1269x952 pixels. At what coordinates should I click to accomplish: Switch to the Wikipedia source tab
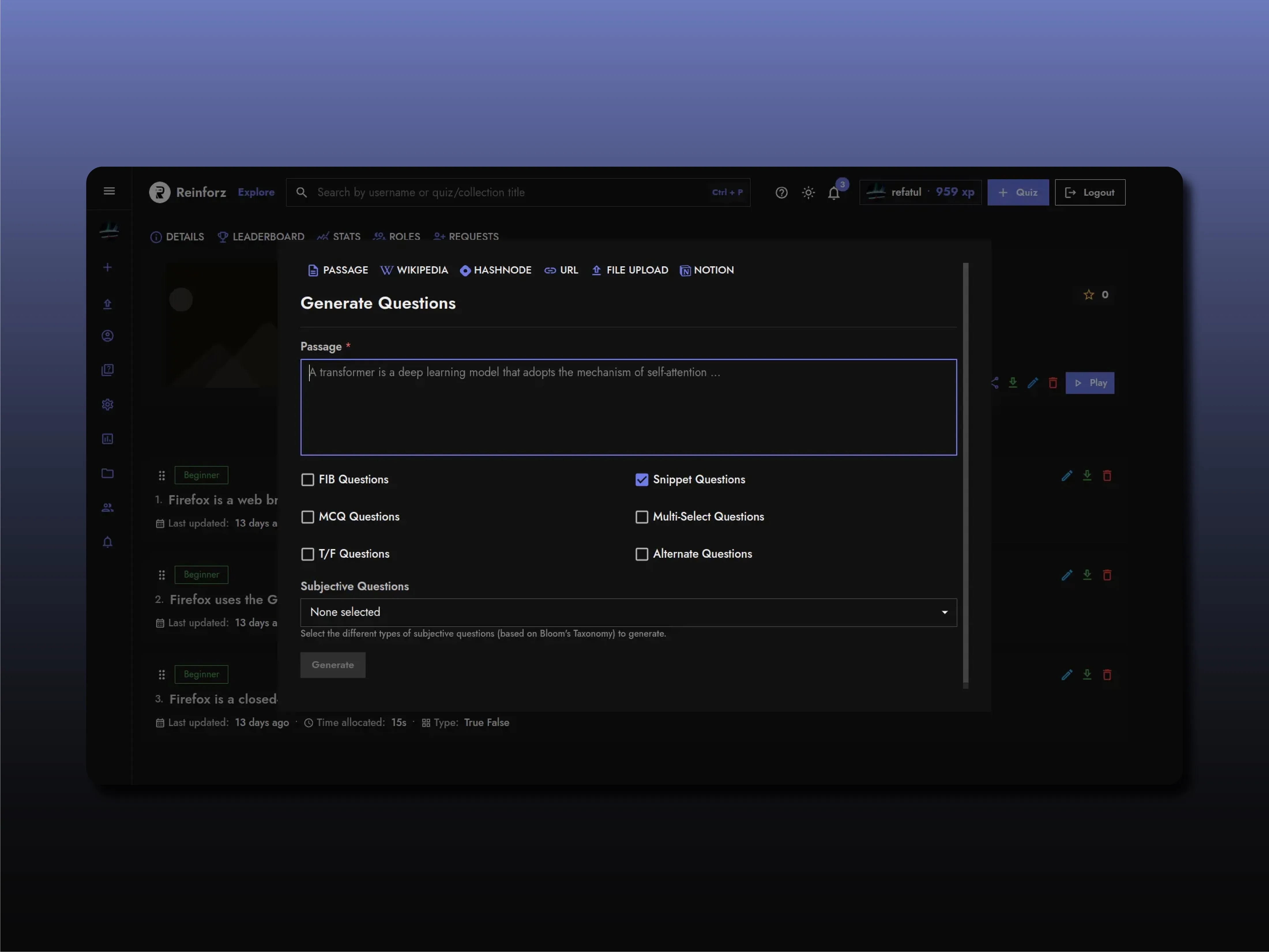coord(414,270)
